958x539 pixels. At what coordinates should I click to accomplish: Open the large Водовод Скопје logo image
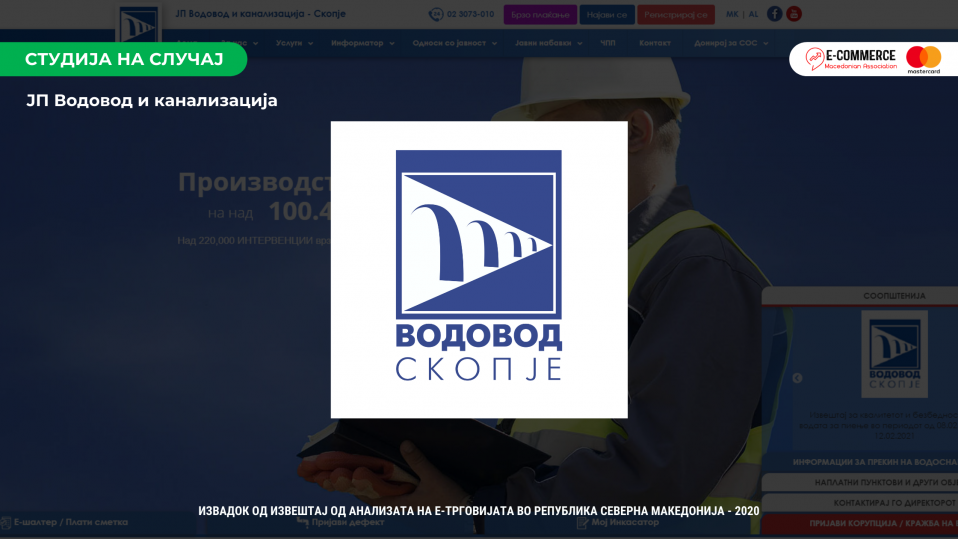coord(479,269)
